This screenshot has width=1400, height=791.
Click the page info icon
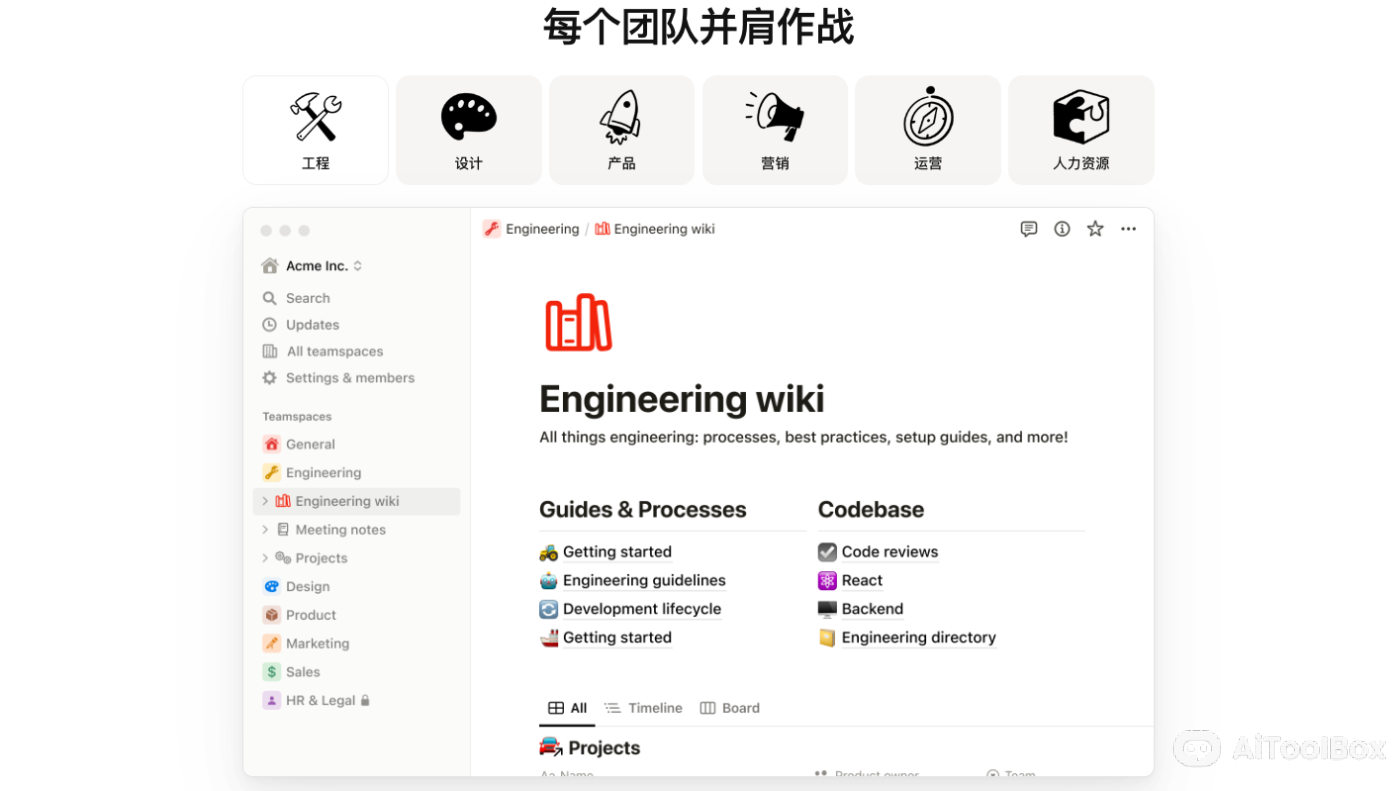tap(1061, 228)
